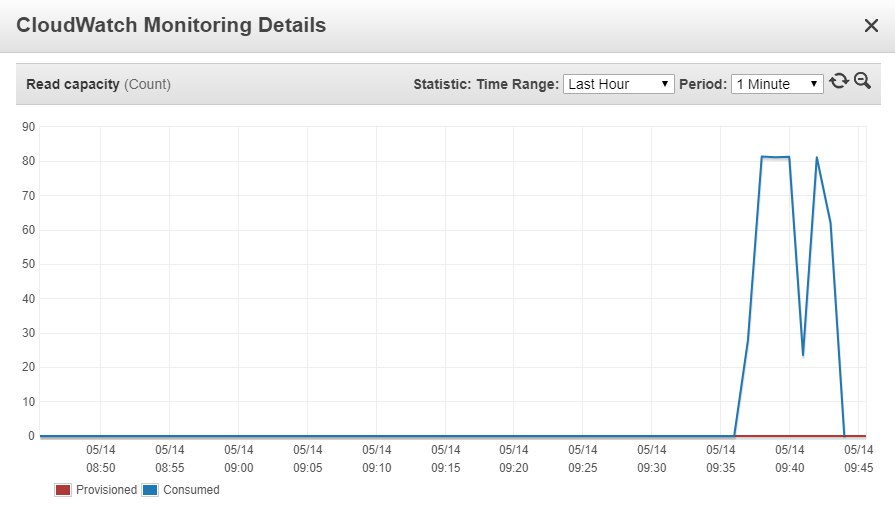Click the 80 value on y-axis
Screen dimensions: 895x509
[x=29, y=161]
